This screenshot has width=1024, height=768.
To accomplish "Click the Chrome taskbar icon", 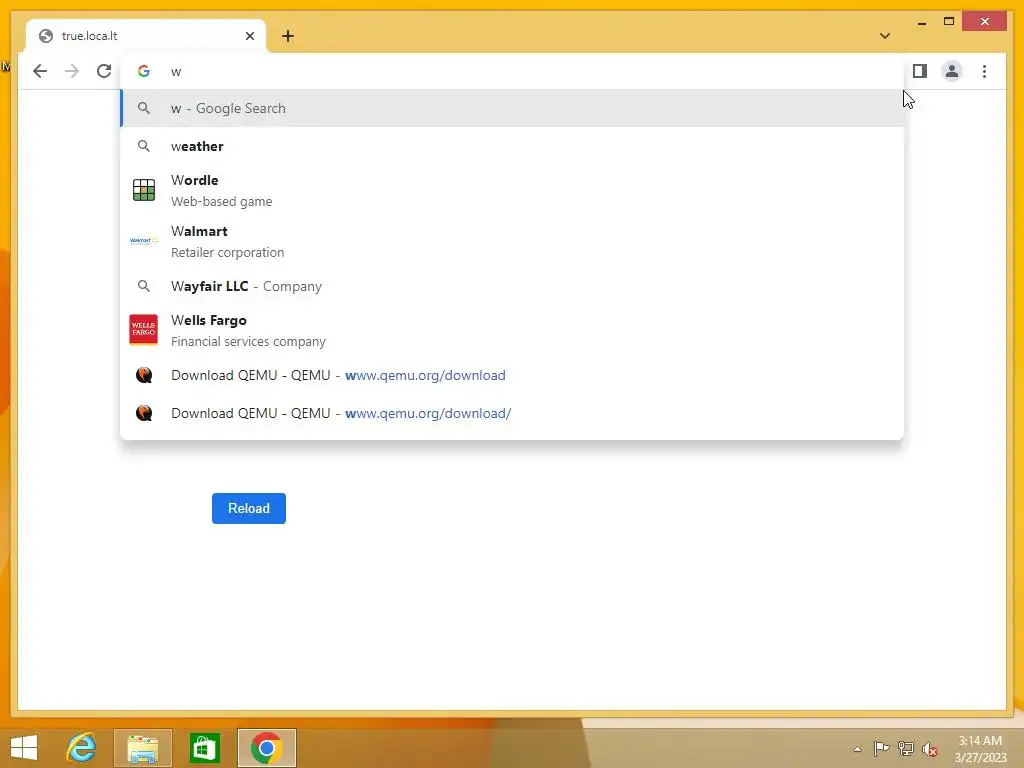I will point(266,748).
